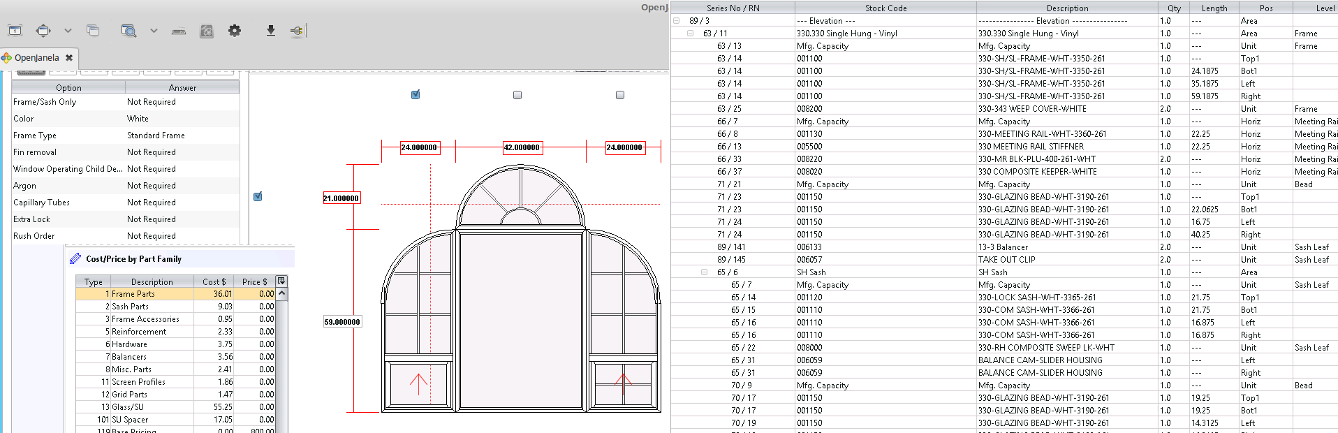This screenshot has width=1338, height=433.
Task: Select the Screen Profiles cost row
Action: pos(175,382)
